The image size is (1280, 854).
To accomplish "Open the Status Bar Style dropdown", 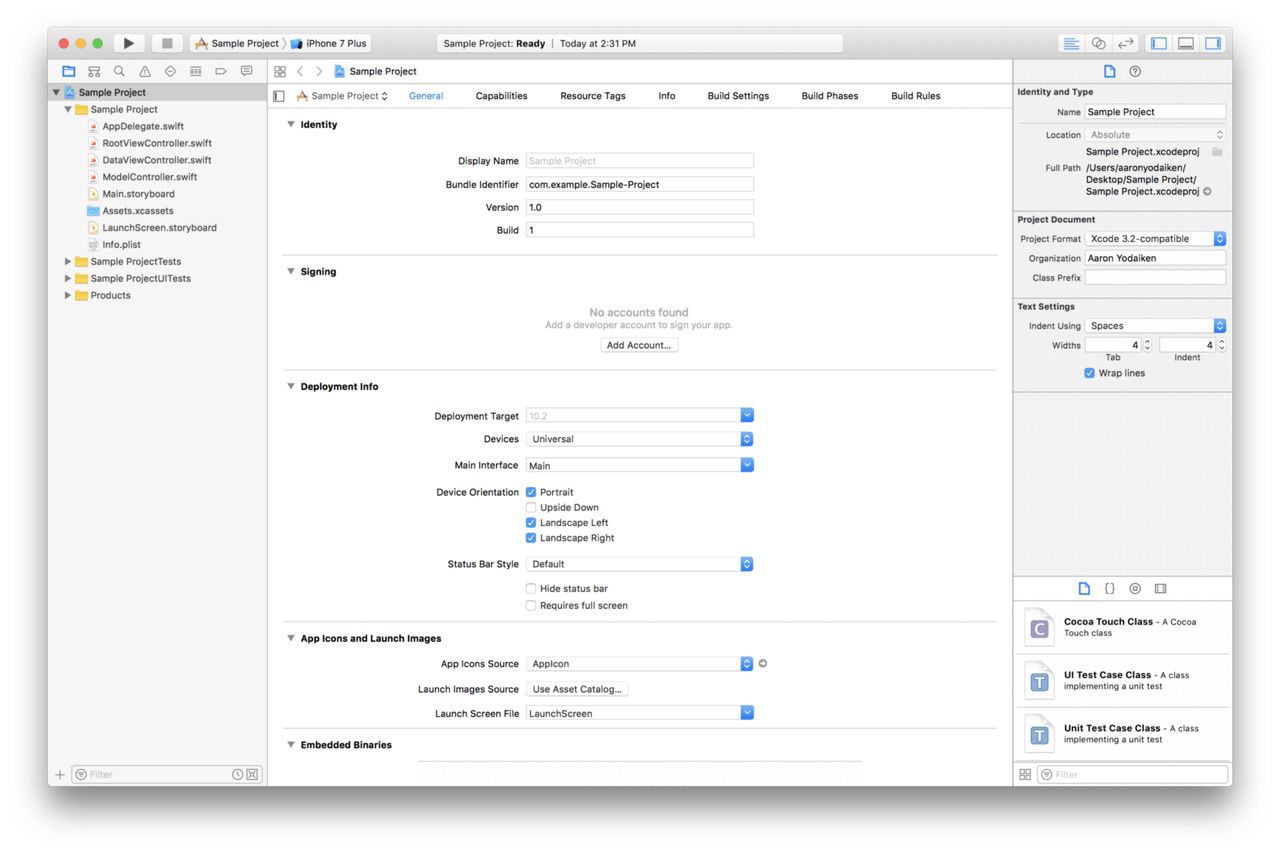I will 639,564.
